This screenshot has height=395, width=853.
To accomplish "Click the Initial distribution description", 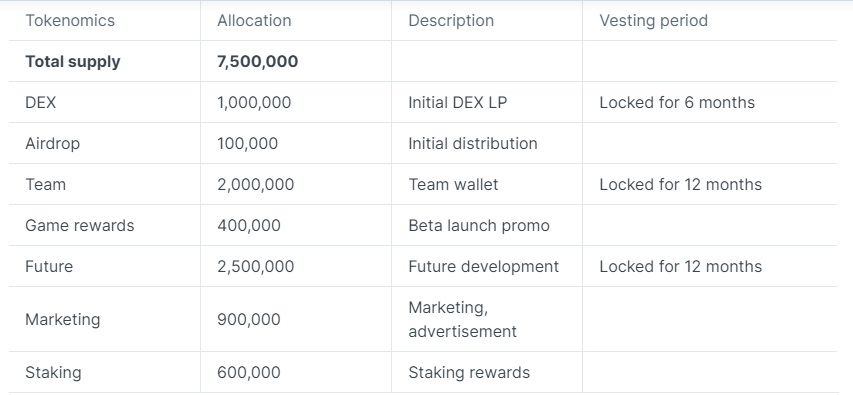I will pyautogui.click(x=473, y=144).
